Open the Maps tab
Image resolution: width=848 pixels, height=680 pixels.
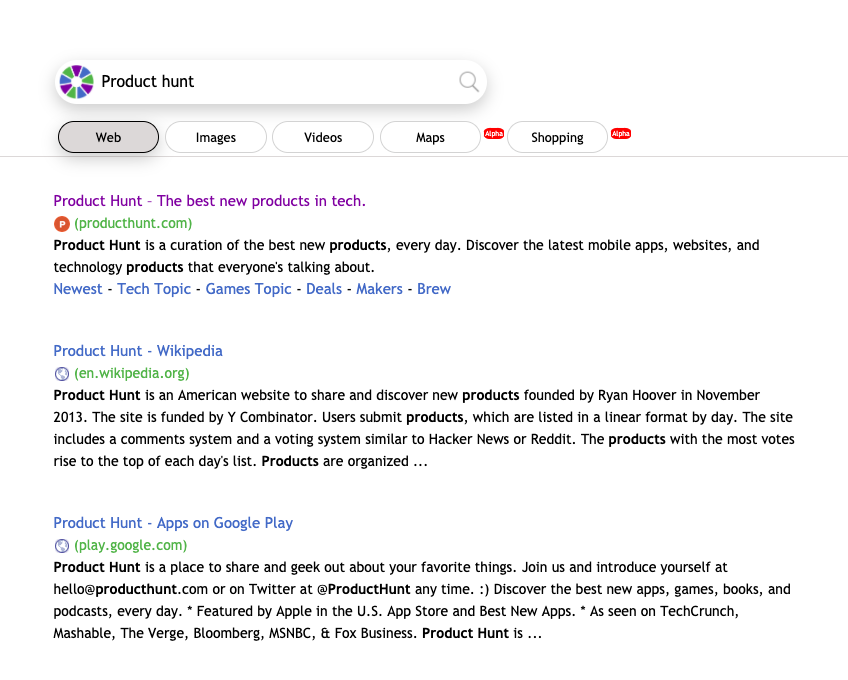click(430, 137)
